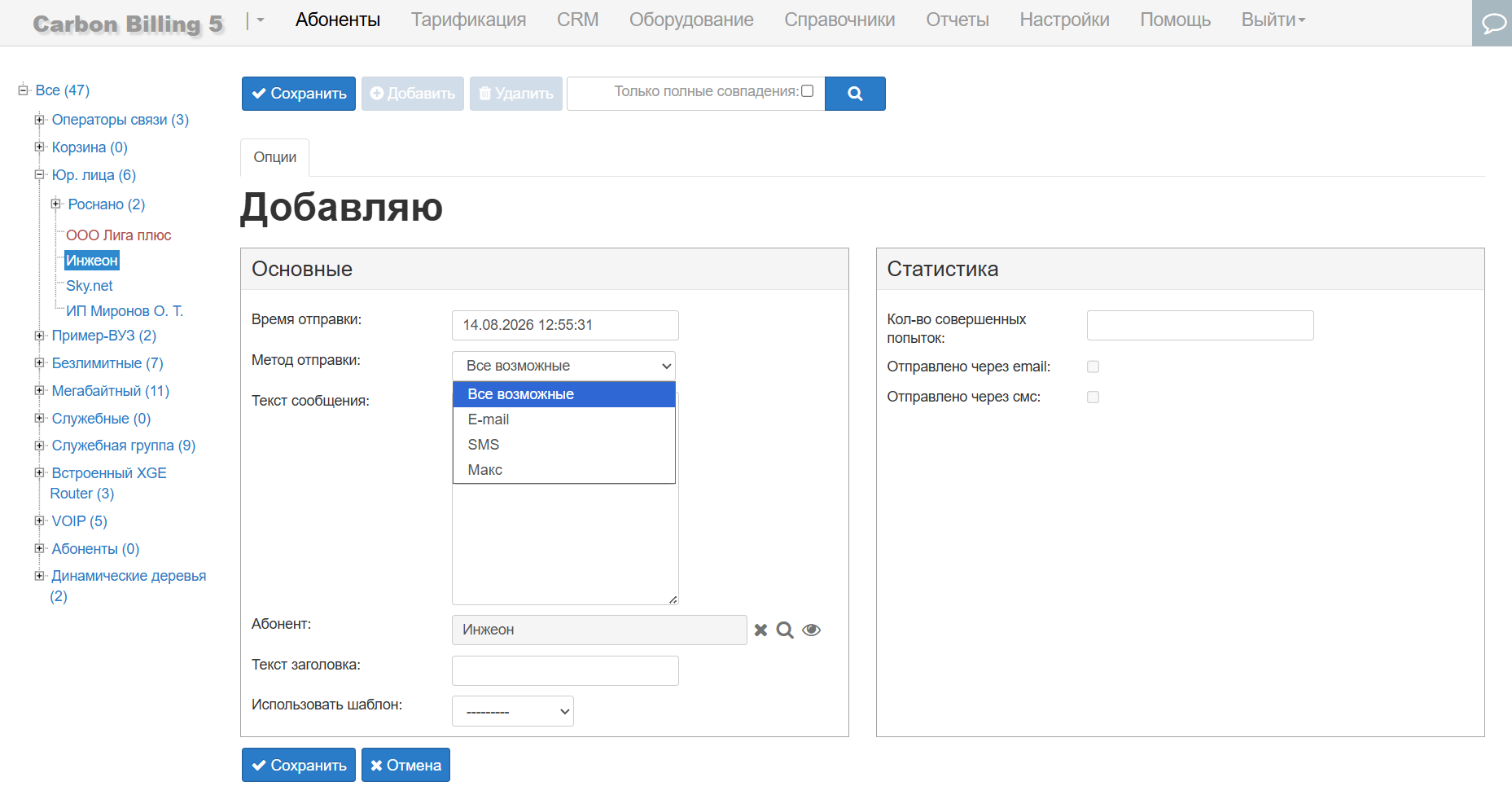Open CRM menu

pos(577,20)
